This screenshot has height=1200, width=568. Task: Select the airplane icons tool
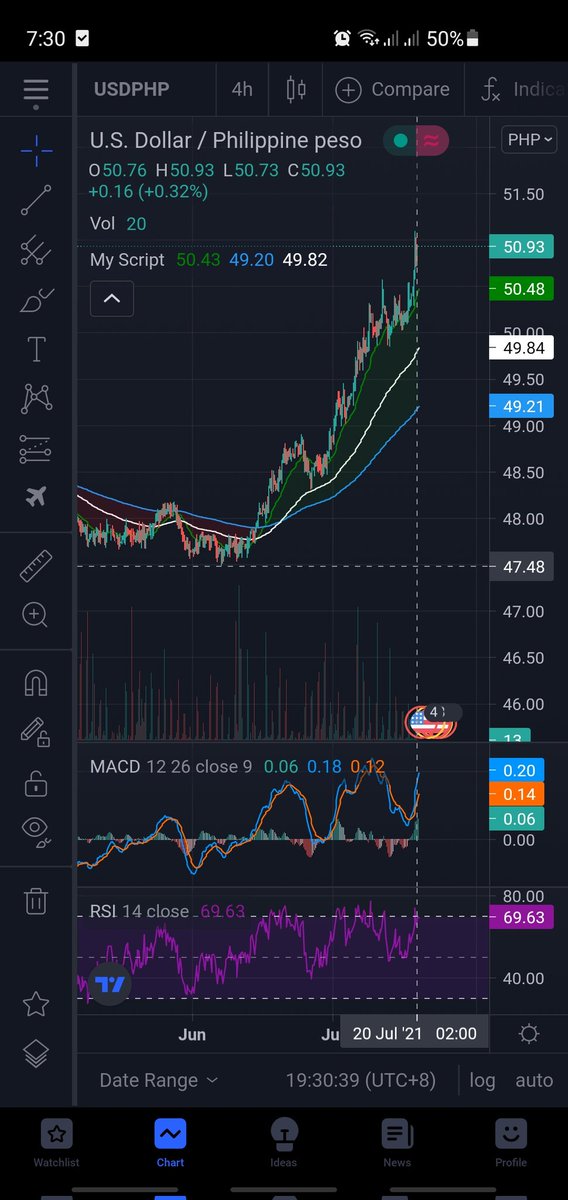[x=36, y=497]
